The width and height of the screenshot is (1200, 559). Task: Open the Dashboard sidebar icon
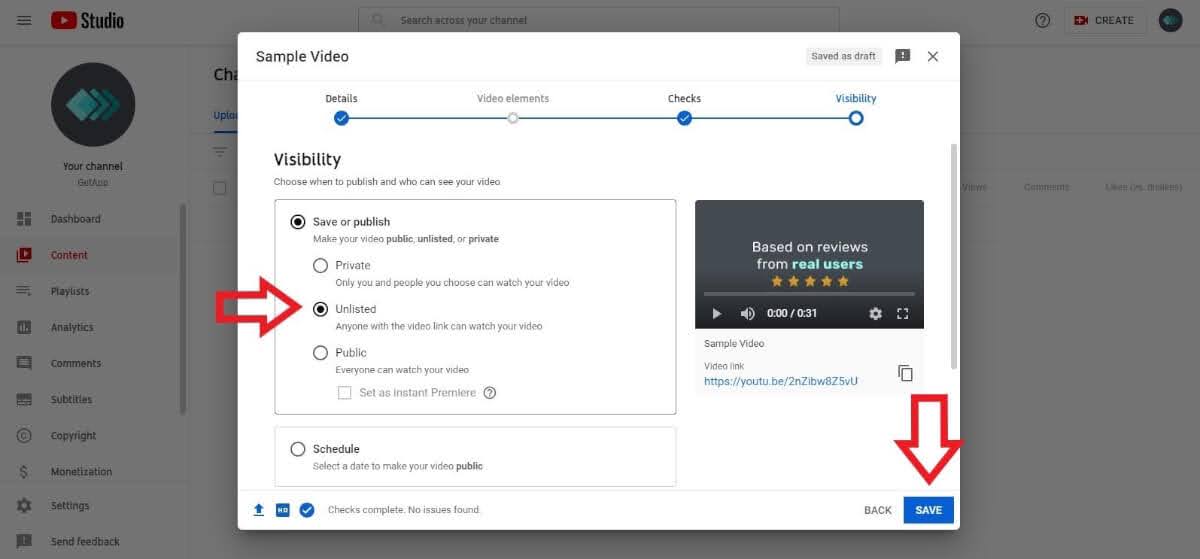click(x=24, y=219)
